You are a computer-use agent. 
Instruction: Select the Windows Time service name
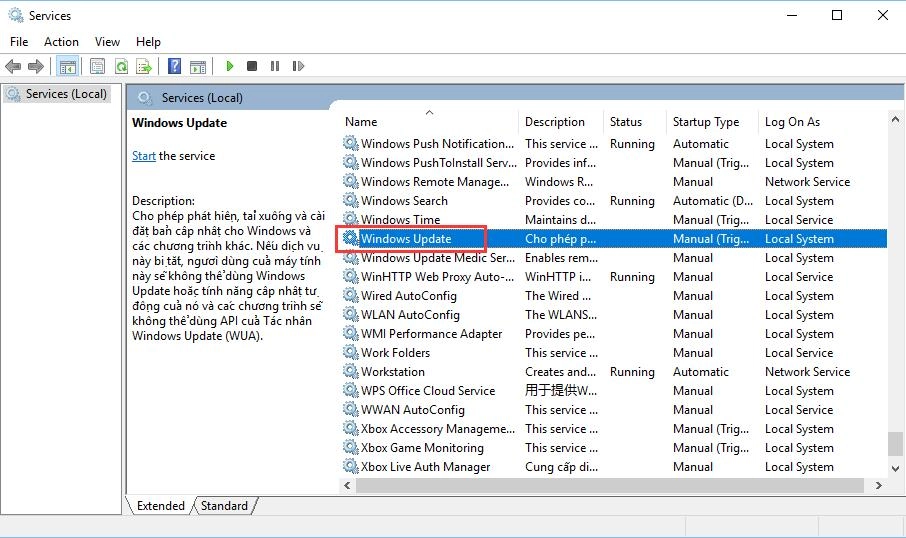[x=400, y=220]
